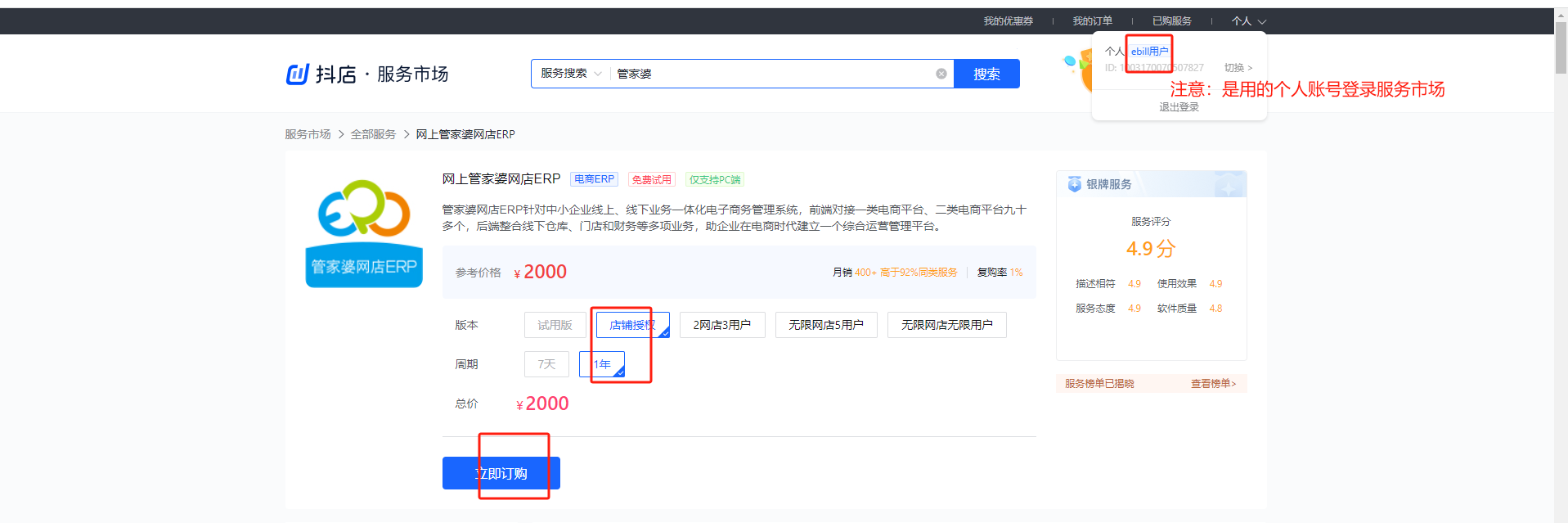Open 已购服务 in top bar
This screenshot has height=523, width=1568.
pyautogui.click(x=1171, y=21)
